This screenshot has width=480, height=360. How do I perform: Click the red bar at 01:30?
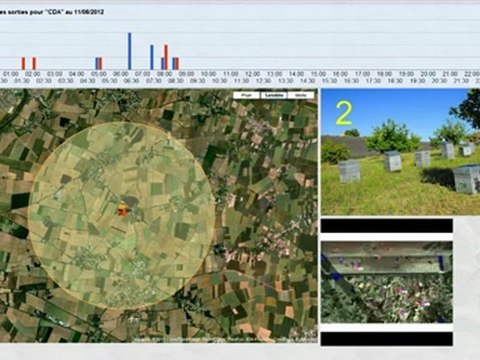point(23,63)
